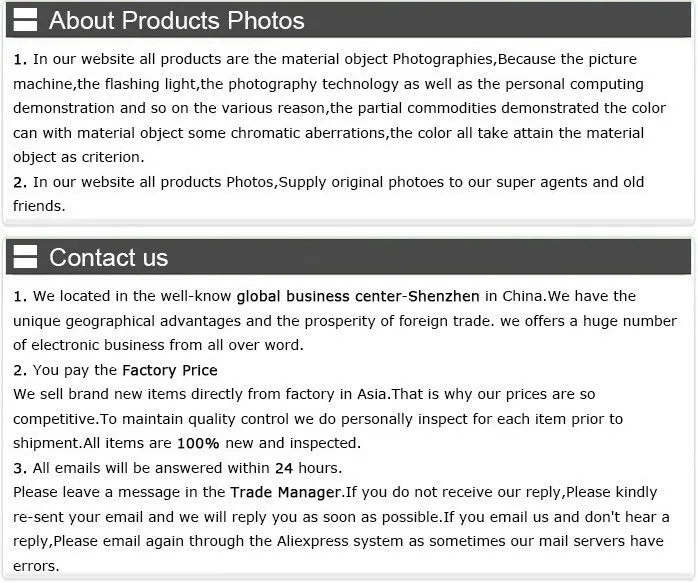Screen dimensions: 698x583
Task: Click the bold 100% text
Action: pyautogui.click(x=198, y=443)
